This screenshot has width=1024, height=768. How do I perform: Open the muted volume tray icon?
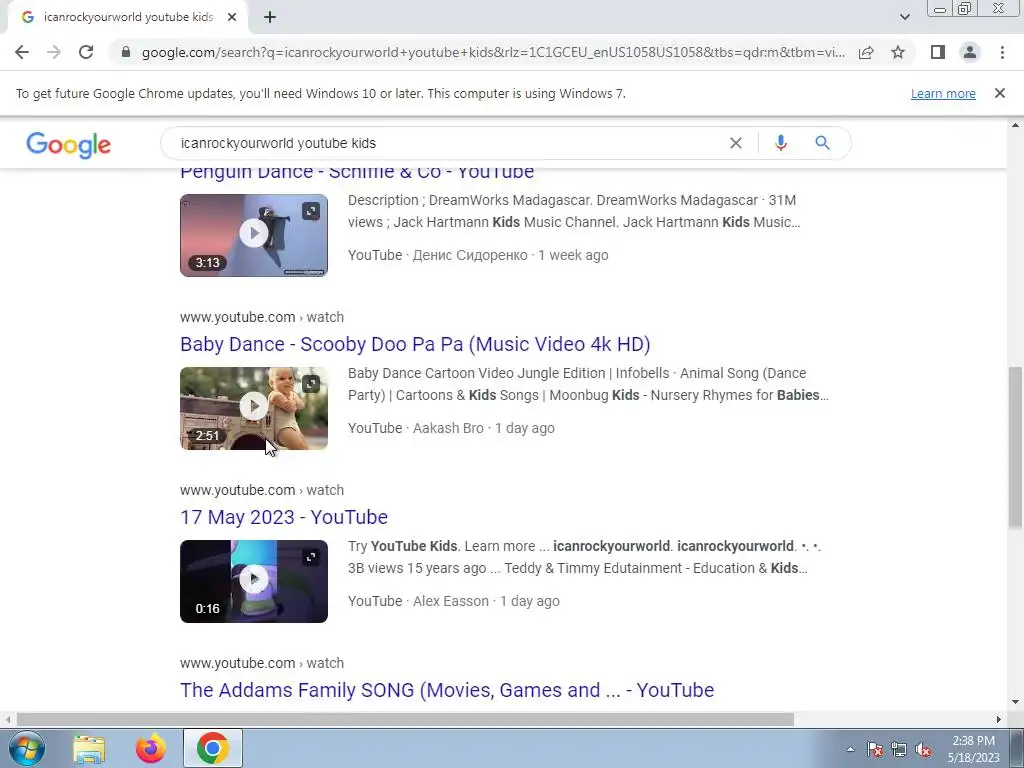click(923, 749)
